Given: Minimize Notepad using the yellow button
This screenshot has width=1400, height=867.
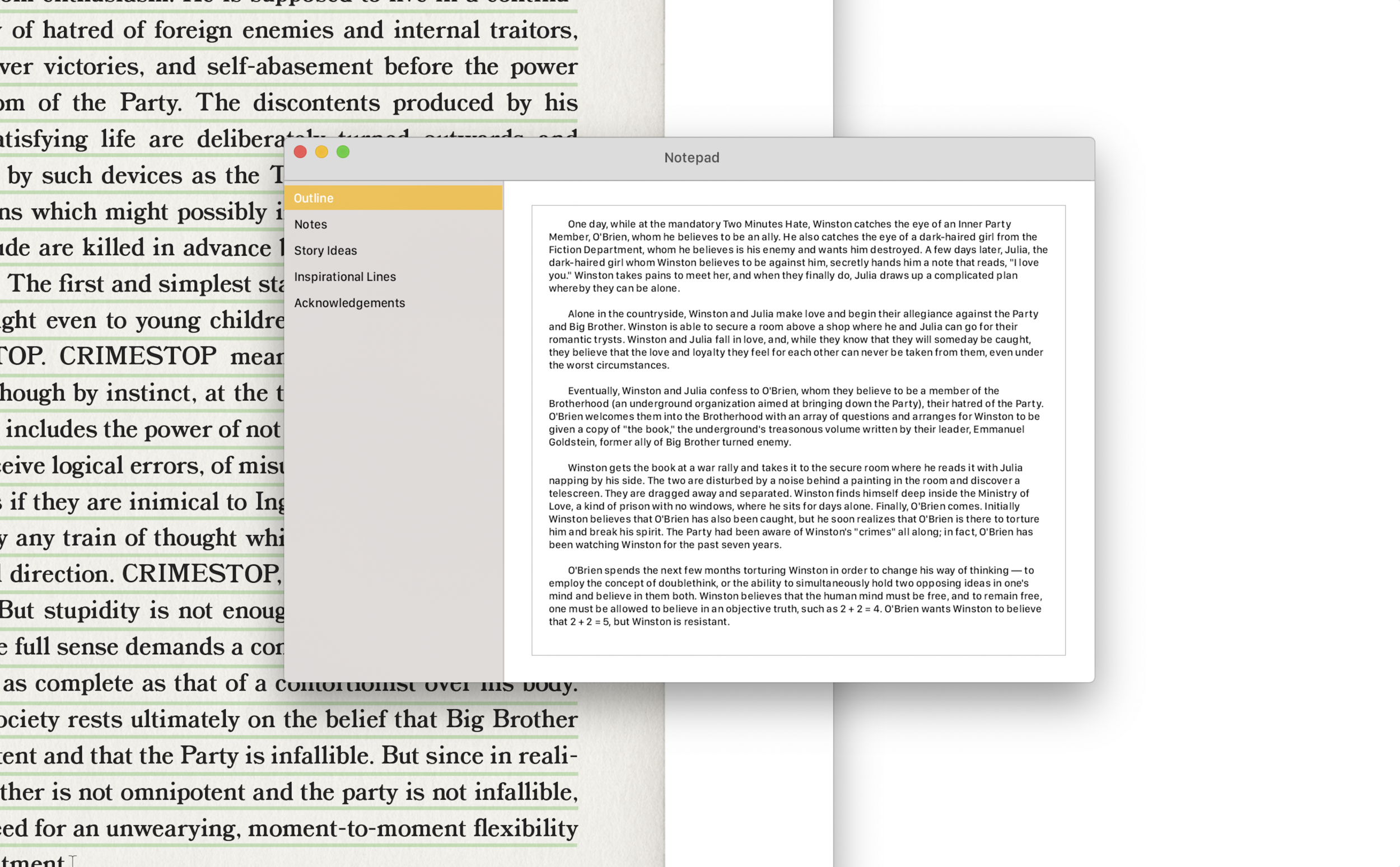Looking at the screenshot, I should [321, 152].
